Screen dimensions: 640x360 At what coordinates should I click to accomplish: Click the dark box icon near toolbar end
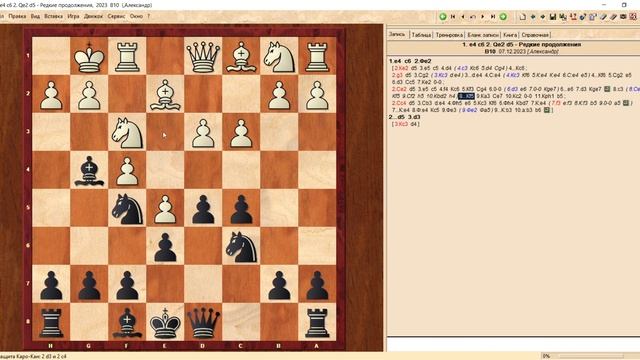click(x=623, y=17)
